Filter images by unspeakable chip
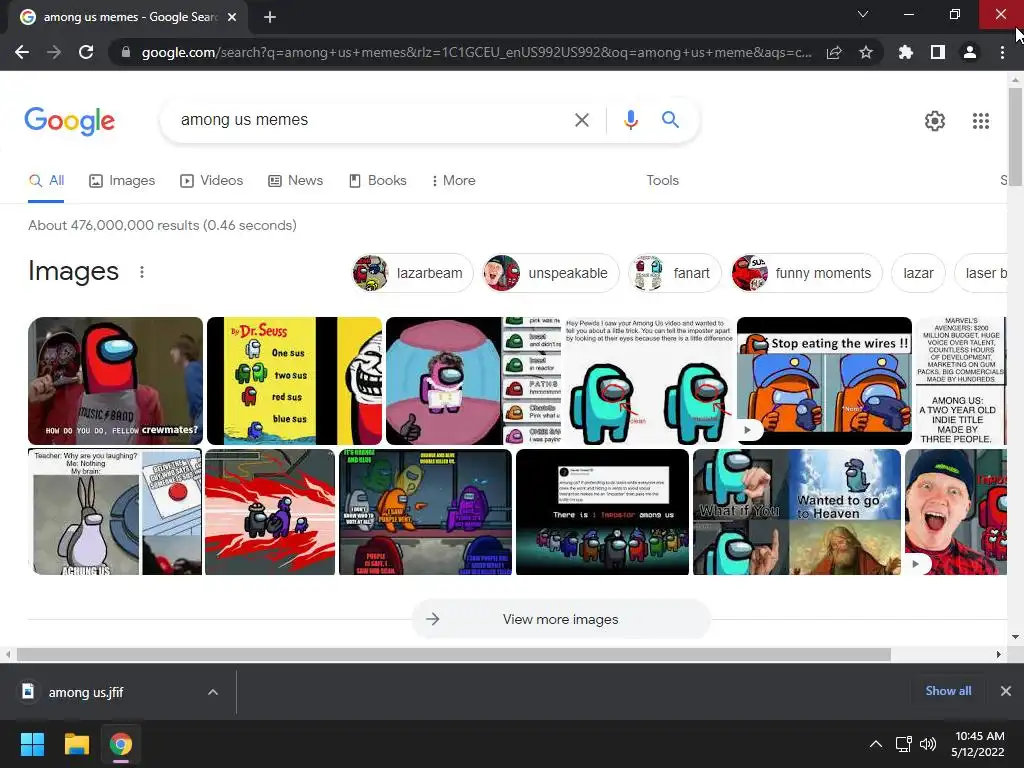The height and width of the screenshot is (768, 1024). [550, 273]
